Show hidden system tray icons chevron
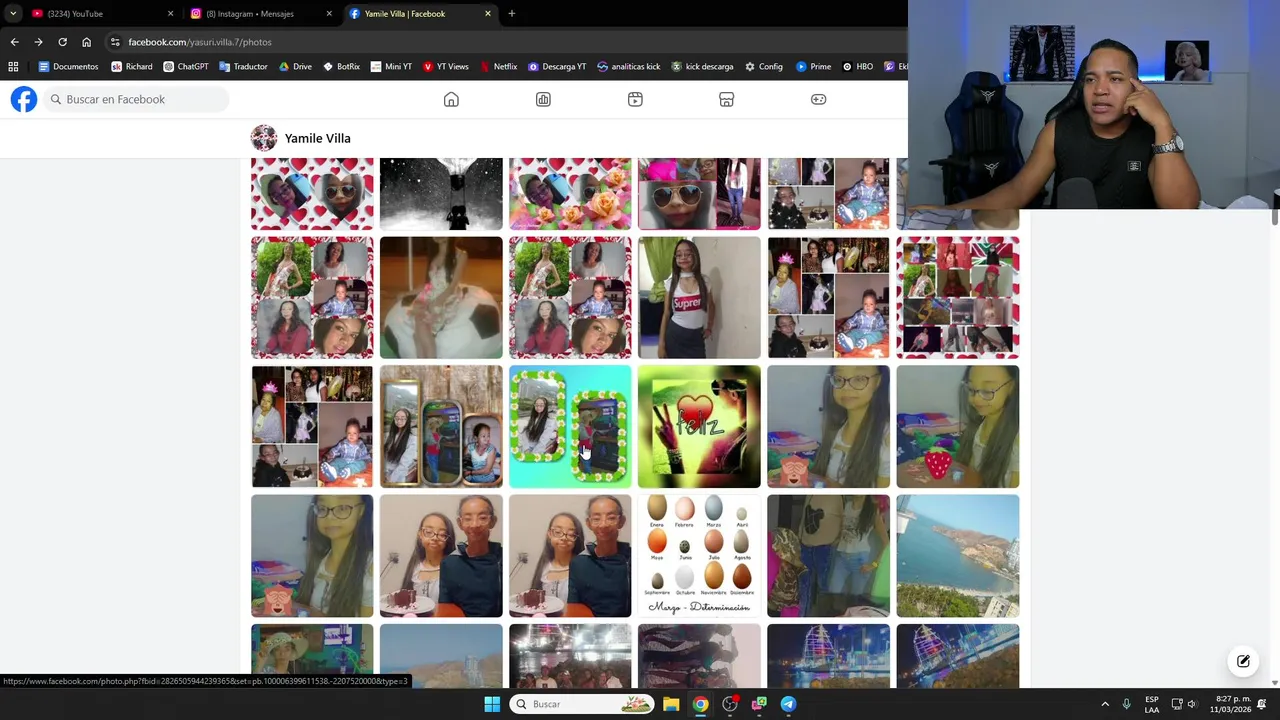This screenshot has width=1280, height=720. pyautogui.click(x=1105, y=704)
